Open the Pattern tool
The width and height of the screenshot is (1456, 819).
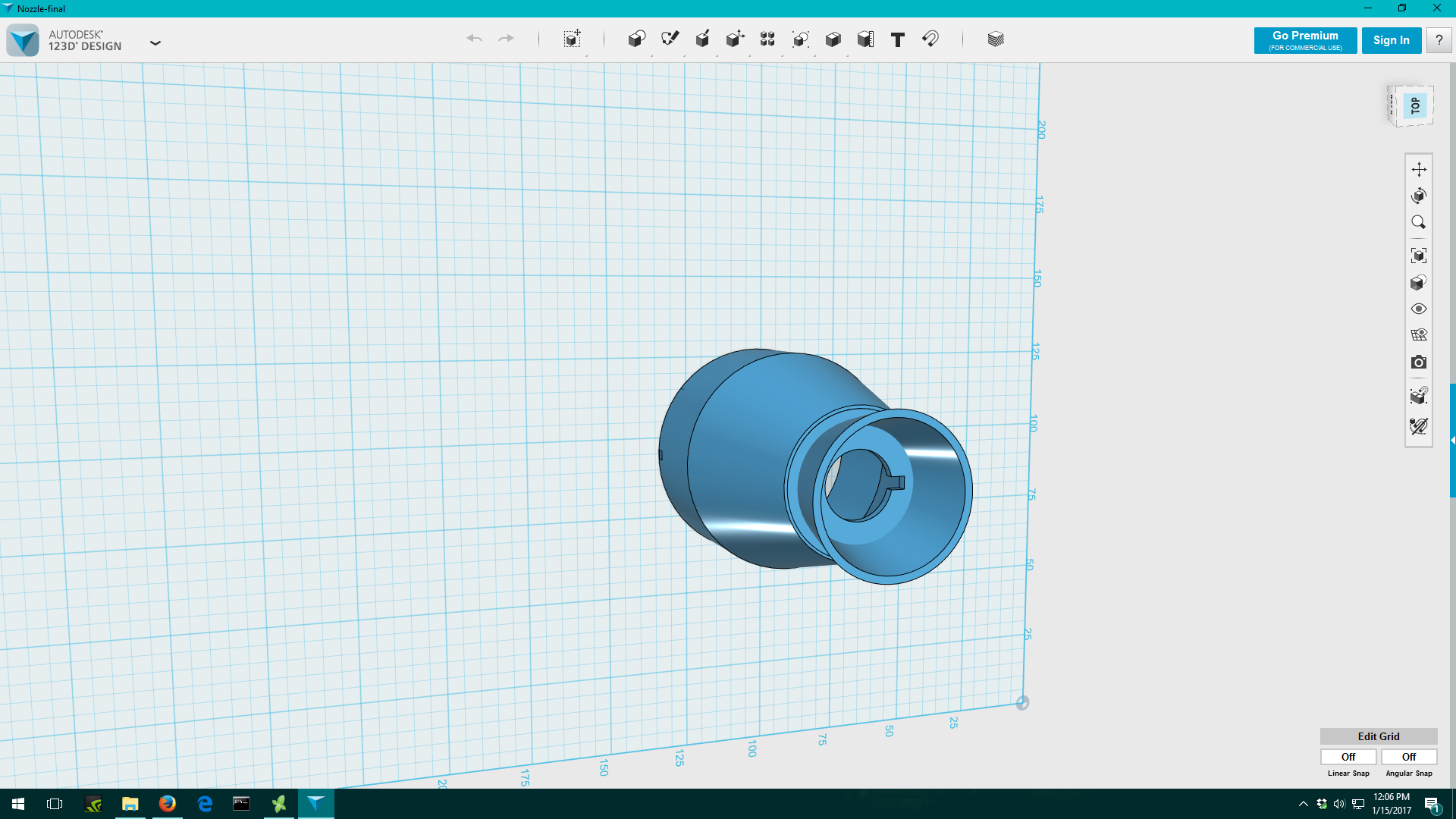pos(767,39)
